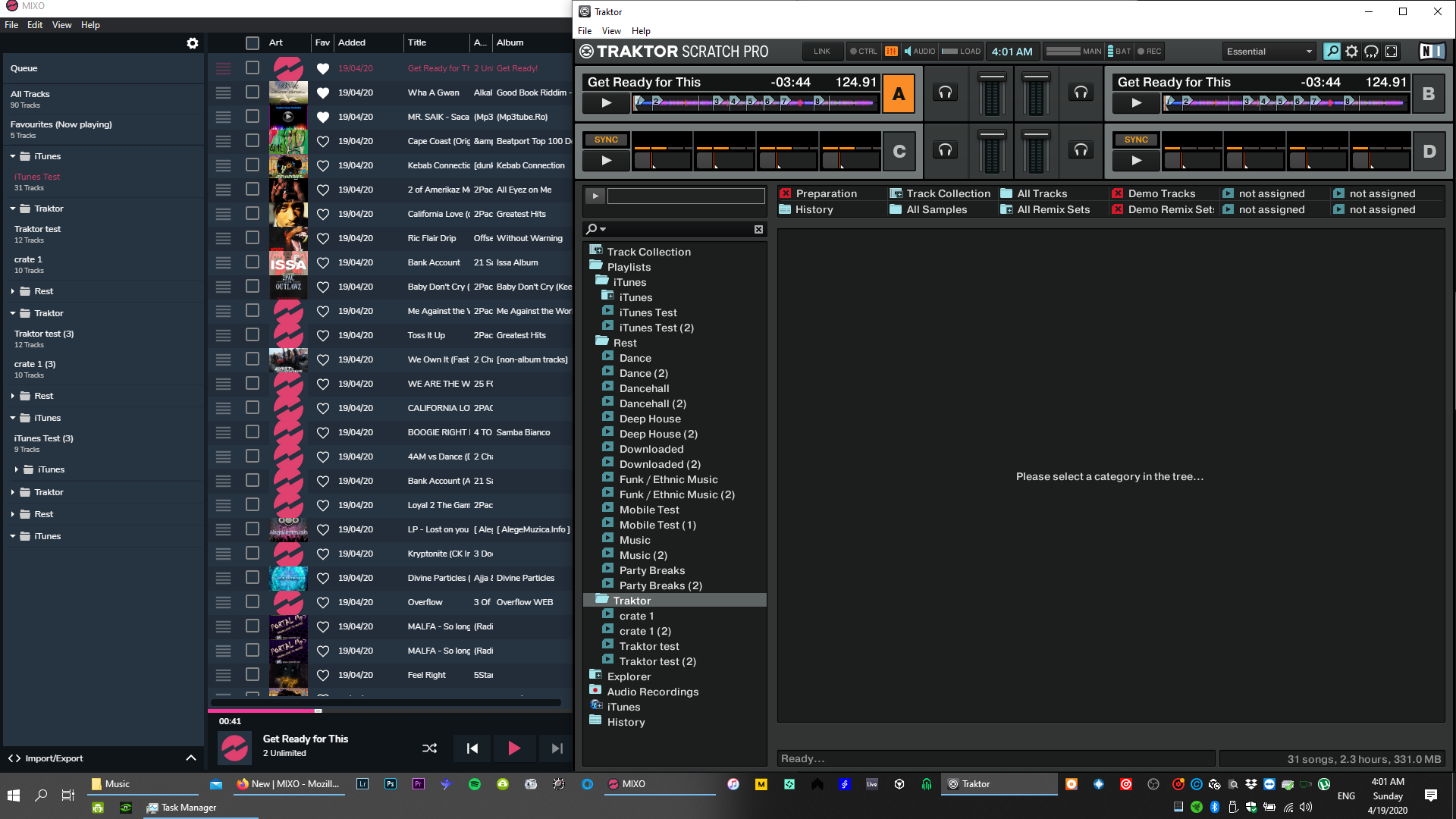Viewport: 1456px width, 819px height.
Task: Select the orange deck A letter button
Action: pos(899,94)
